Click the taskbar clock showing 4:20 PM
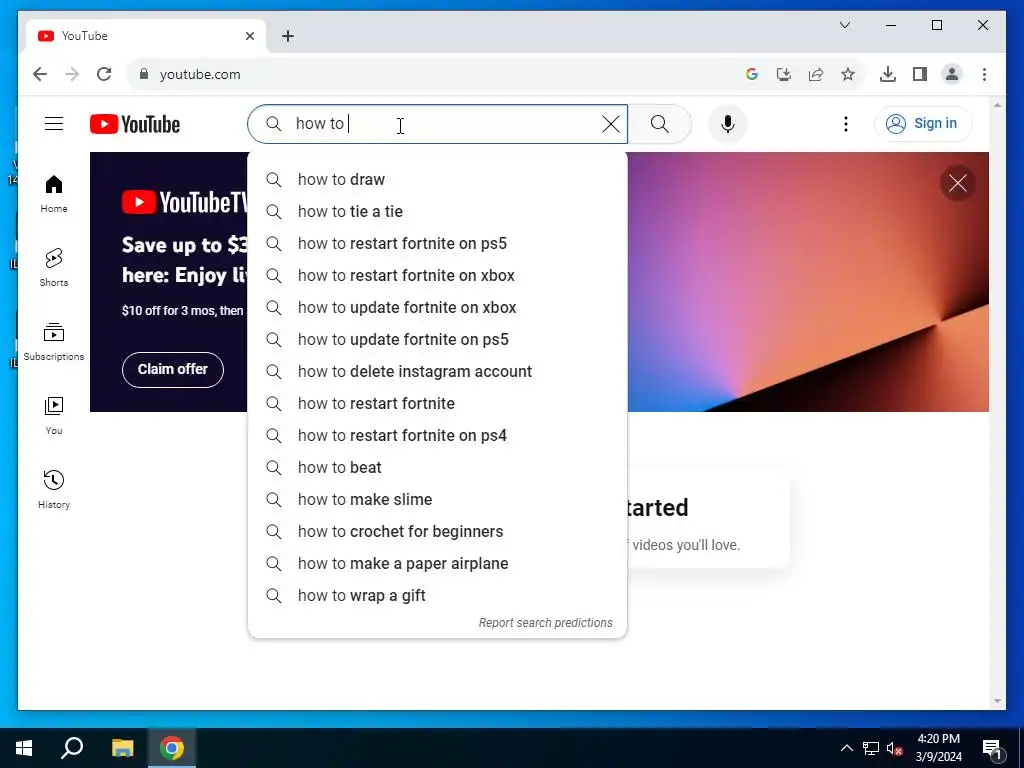Image resolution: width=1024 pixels, height=768 pixels. (938, 748)
